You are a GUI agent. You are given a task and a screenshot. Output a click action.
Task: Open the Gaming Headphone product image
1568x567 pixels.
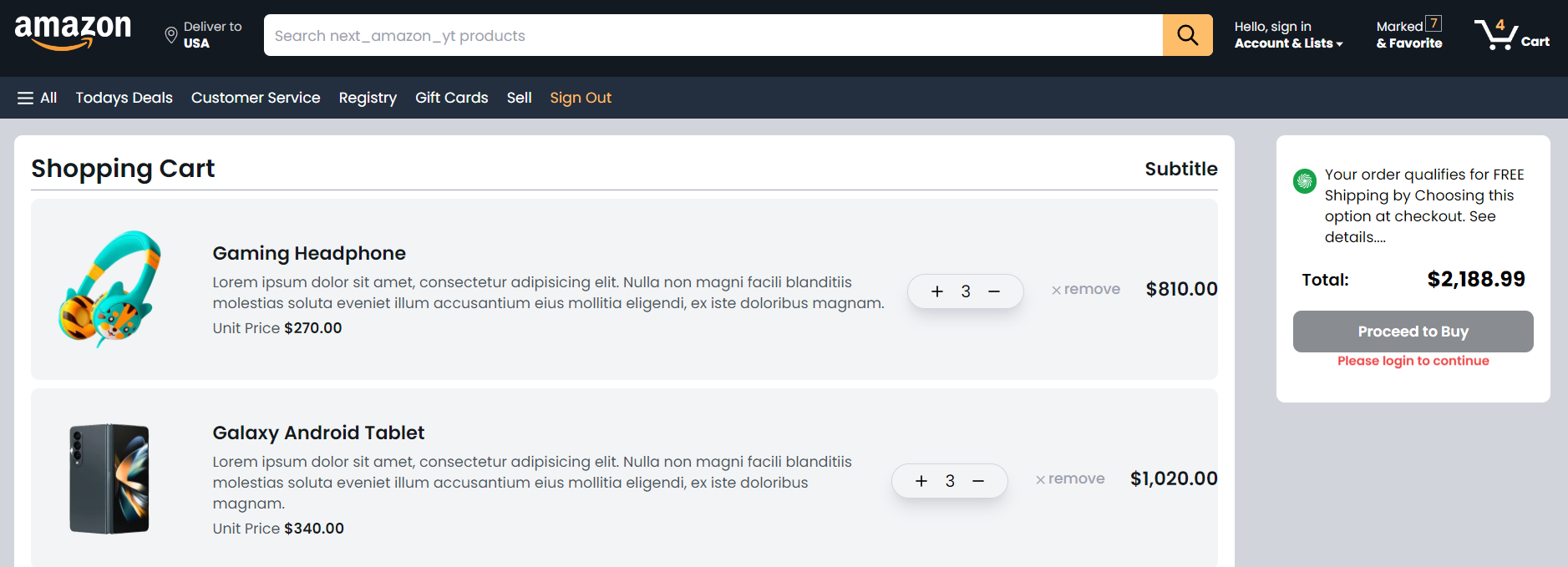(x=109, y=289)
